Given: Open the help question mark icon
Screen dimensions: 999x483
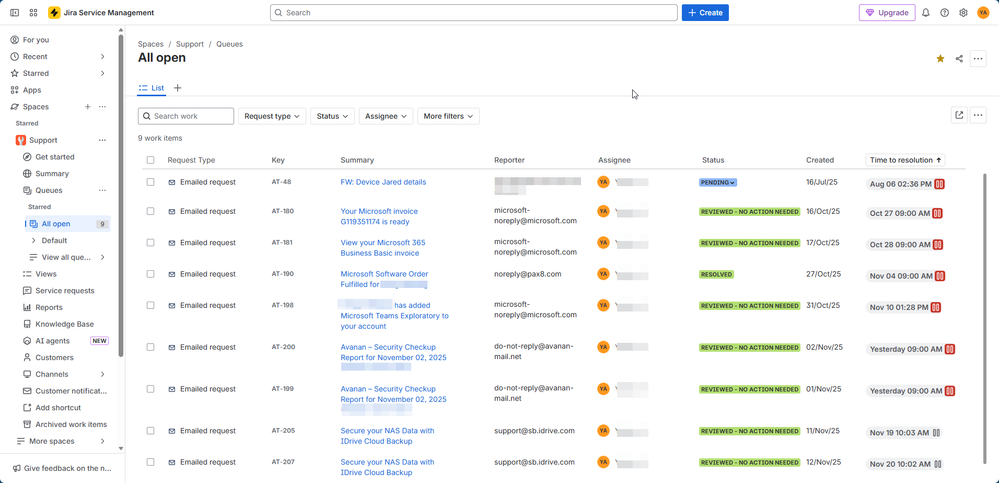Looking at the screenshot, I should 945,13.
